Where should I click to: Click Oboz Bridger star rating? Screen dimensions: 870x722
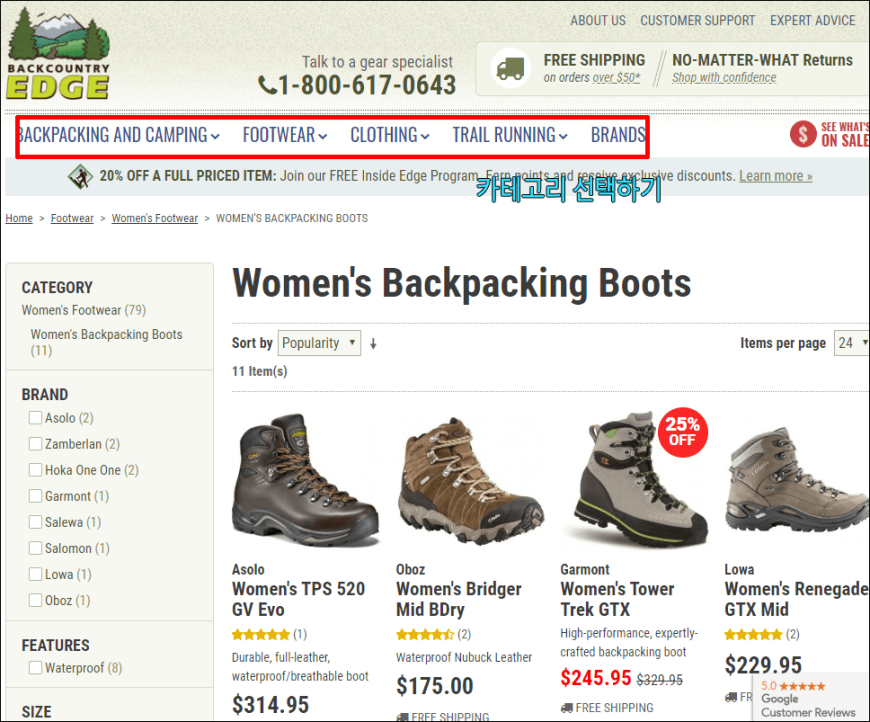425,634
